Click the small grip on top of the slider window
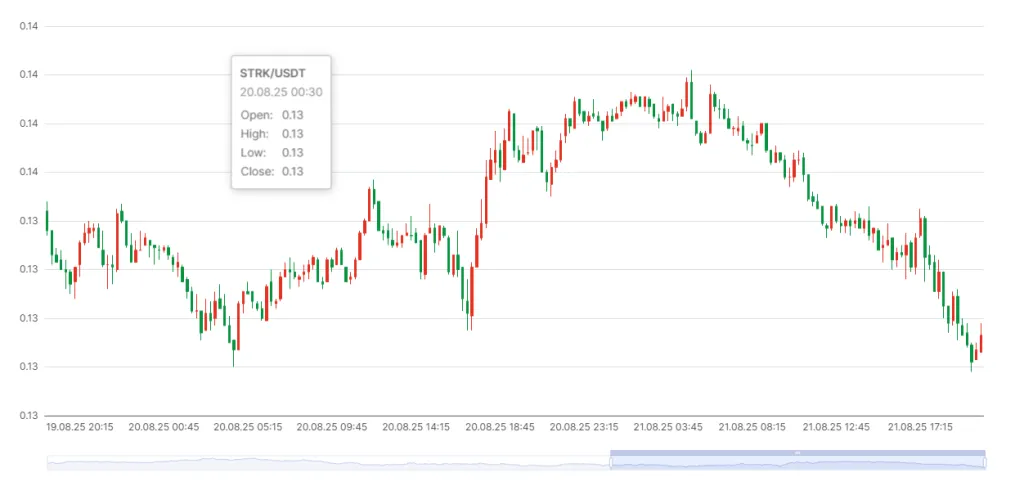Viewport: 1024px width, 486px height. pyautogui.click(x=798, y=453)
